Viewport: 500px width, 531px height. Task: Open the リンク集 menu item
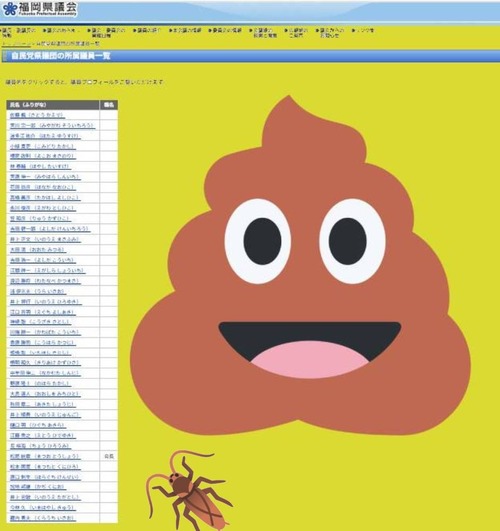coord(363,30)
